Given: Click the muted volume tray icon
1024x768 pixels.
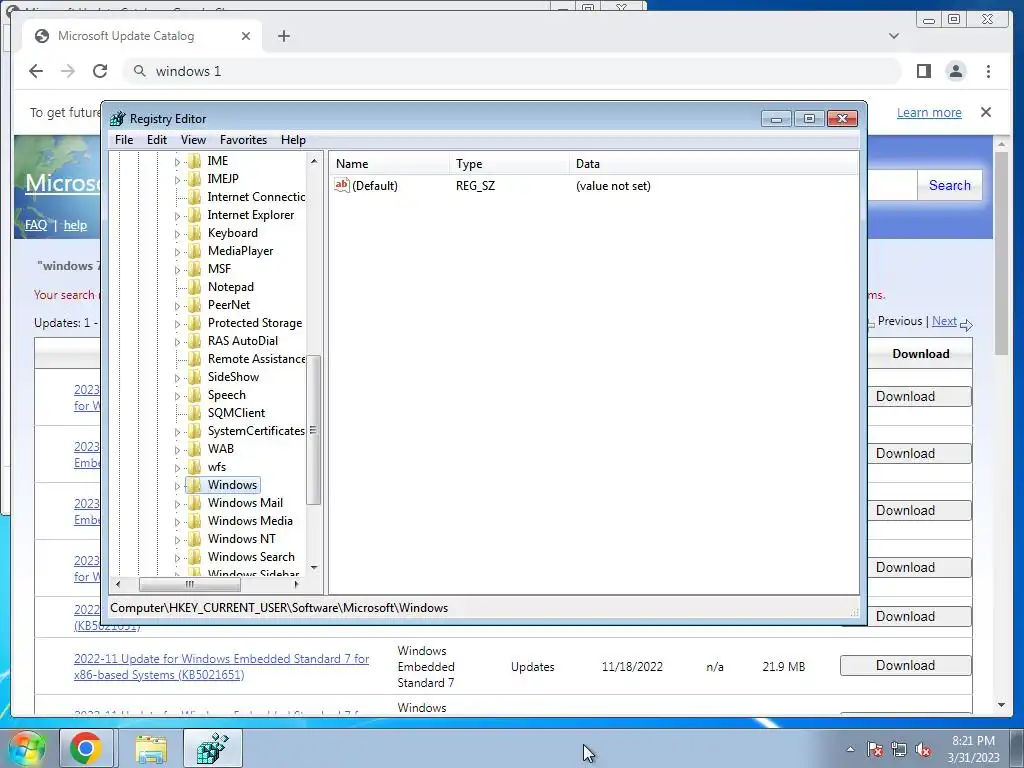Looking at the screenshot, I should [x=923, y=750].
